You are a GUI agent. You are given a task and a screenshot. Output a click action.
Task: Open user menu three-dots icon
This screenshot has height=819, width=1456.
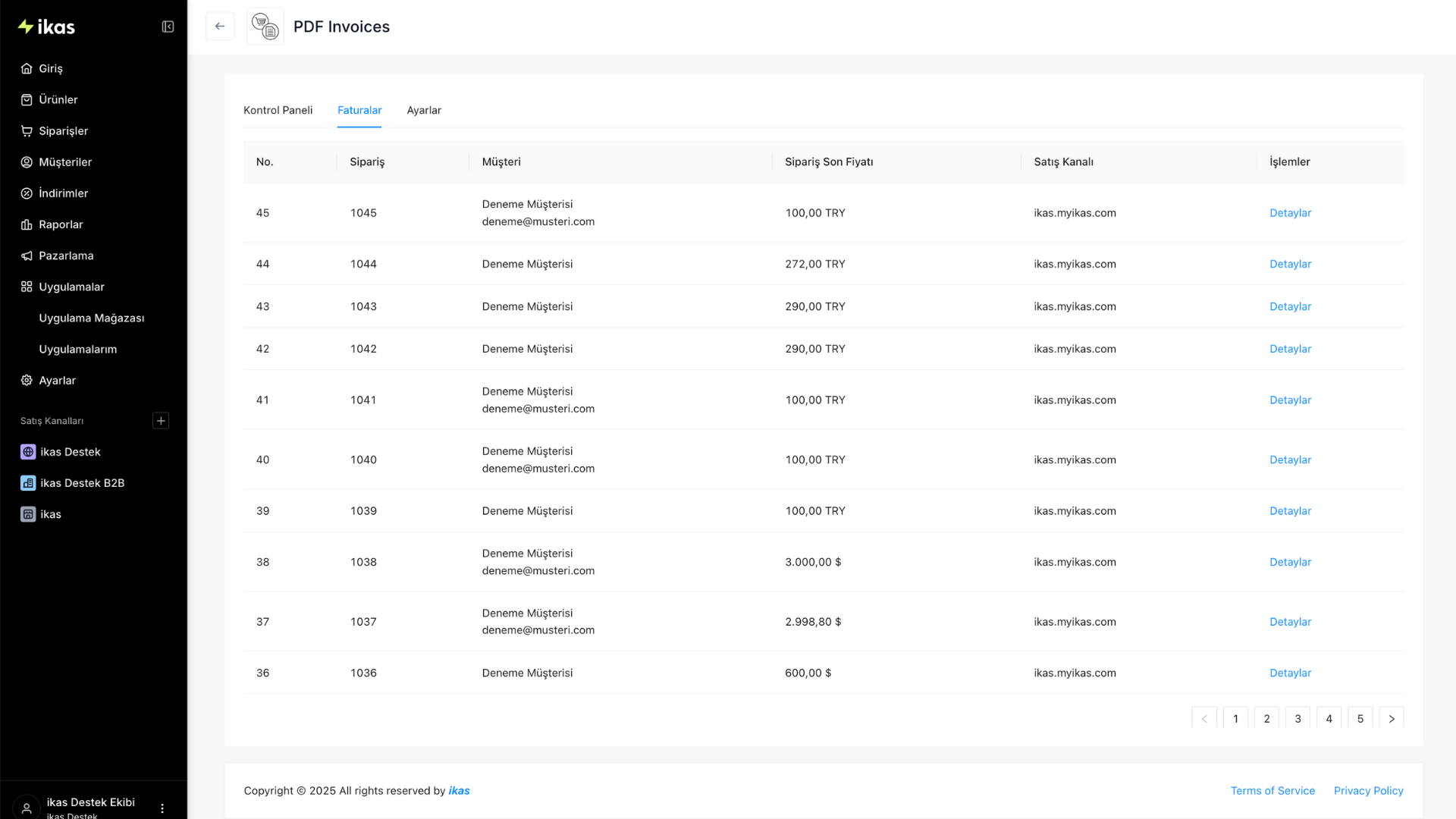(162, 808)
